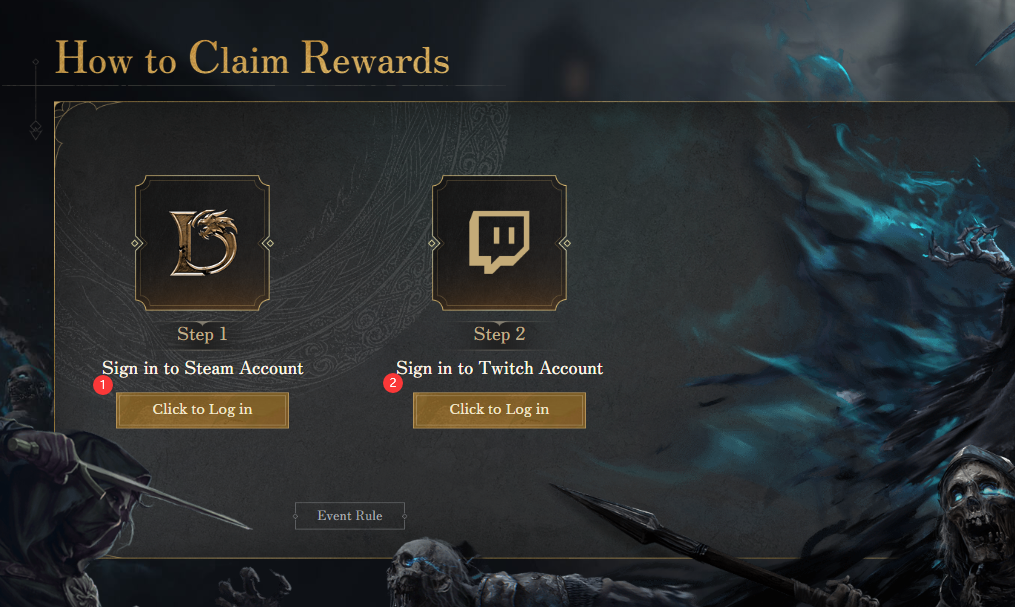Viewport: 1015px width, 607px height.
Task: Open the Event Rule details
Action: (350, 516)
